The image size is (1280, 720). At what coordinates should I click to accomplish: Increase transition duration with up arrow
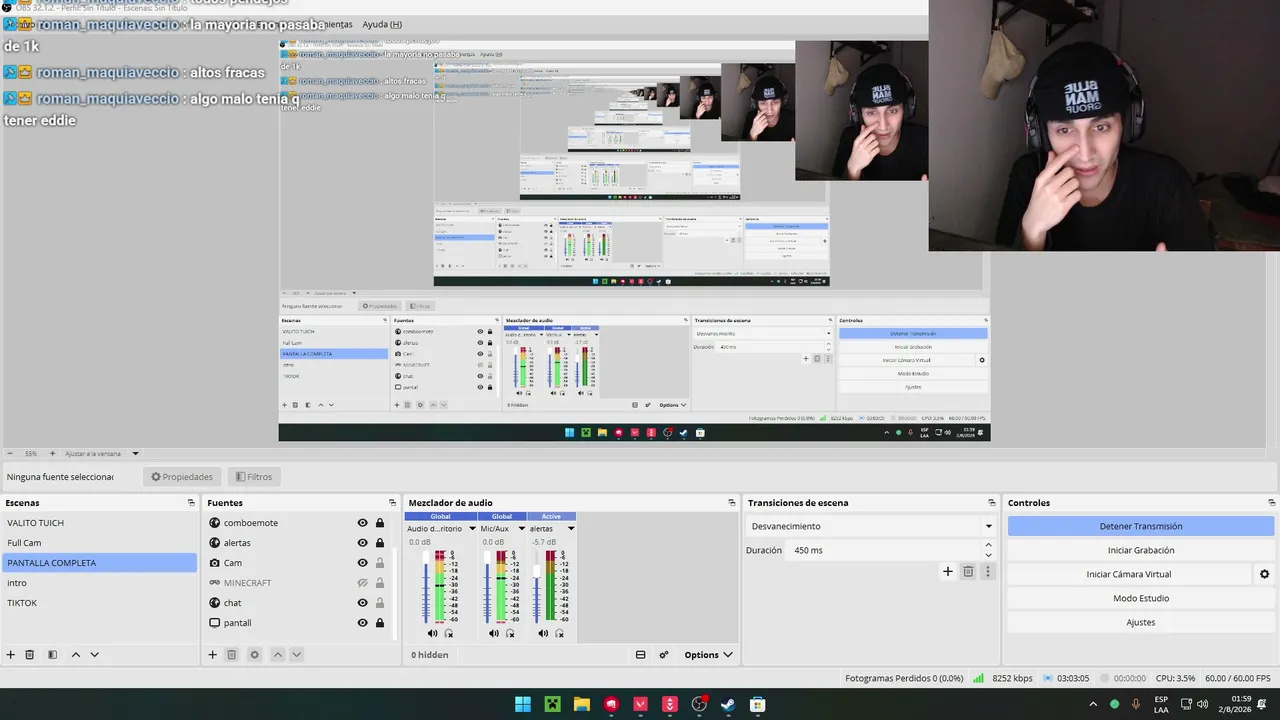tap(989, 545)
